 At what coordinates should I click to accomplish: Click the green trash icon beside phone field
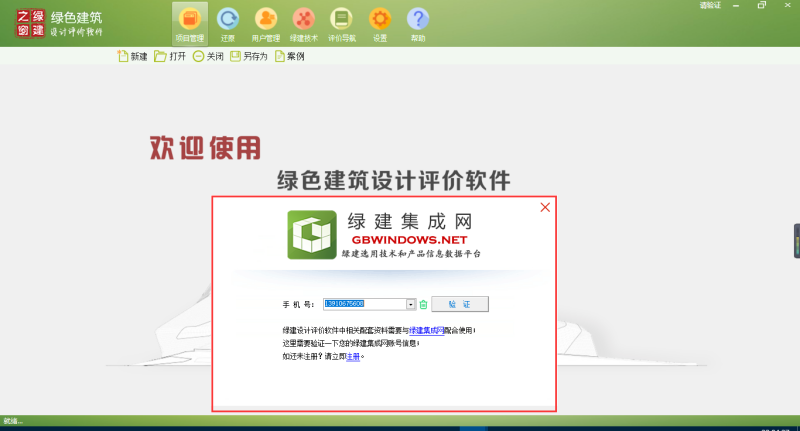tap(423, 304)
